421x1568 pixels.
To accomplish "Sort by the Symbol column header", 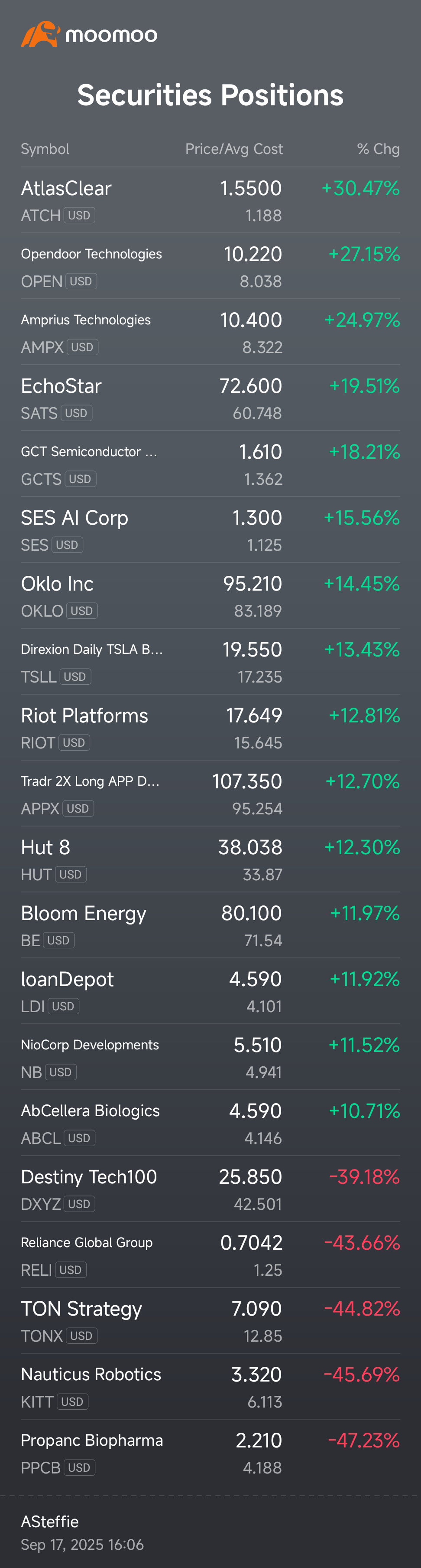I will point(45,149).
